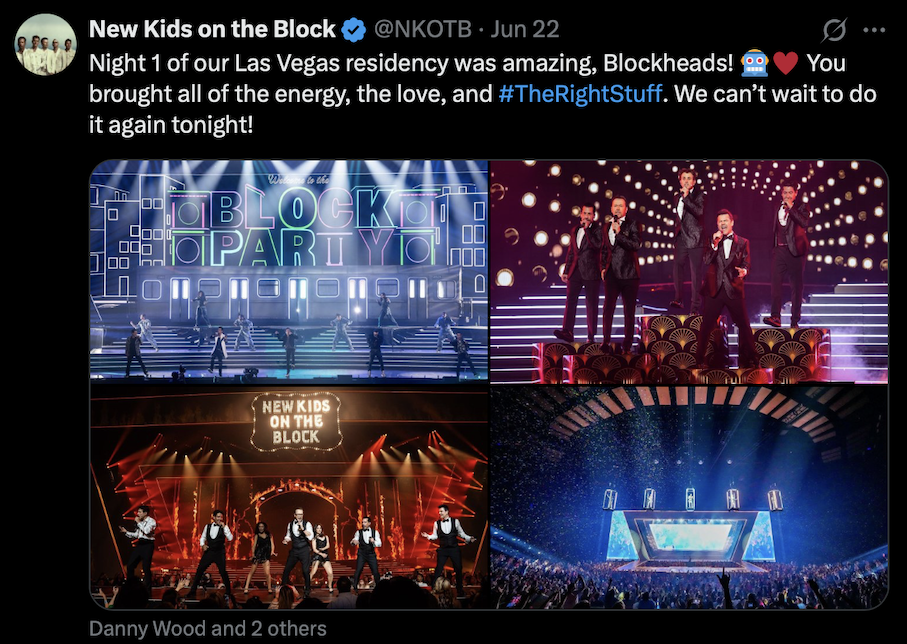Viewport: 907px width, 644px height.
Task: Open the New Kids on the Block display name
Action: click(x=212, y=29)
